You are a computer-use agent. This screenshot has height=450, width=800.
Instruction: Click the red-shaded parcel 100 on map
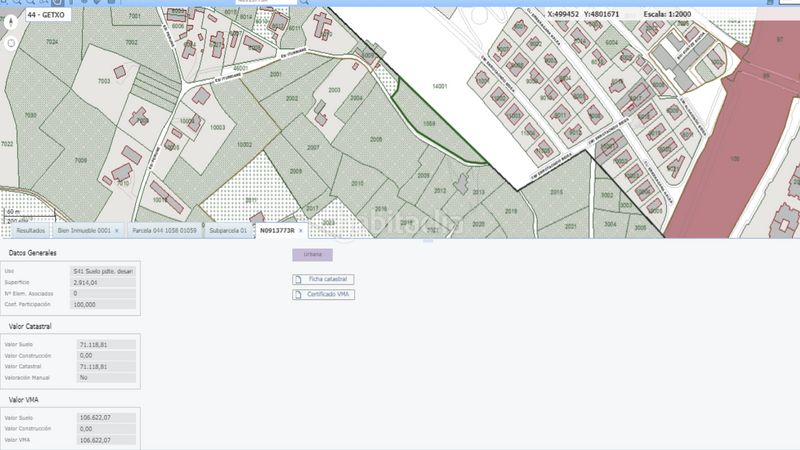coord(737,158)
